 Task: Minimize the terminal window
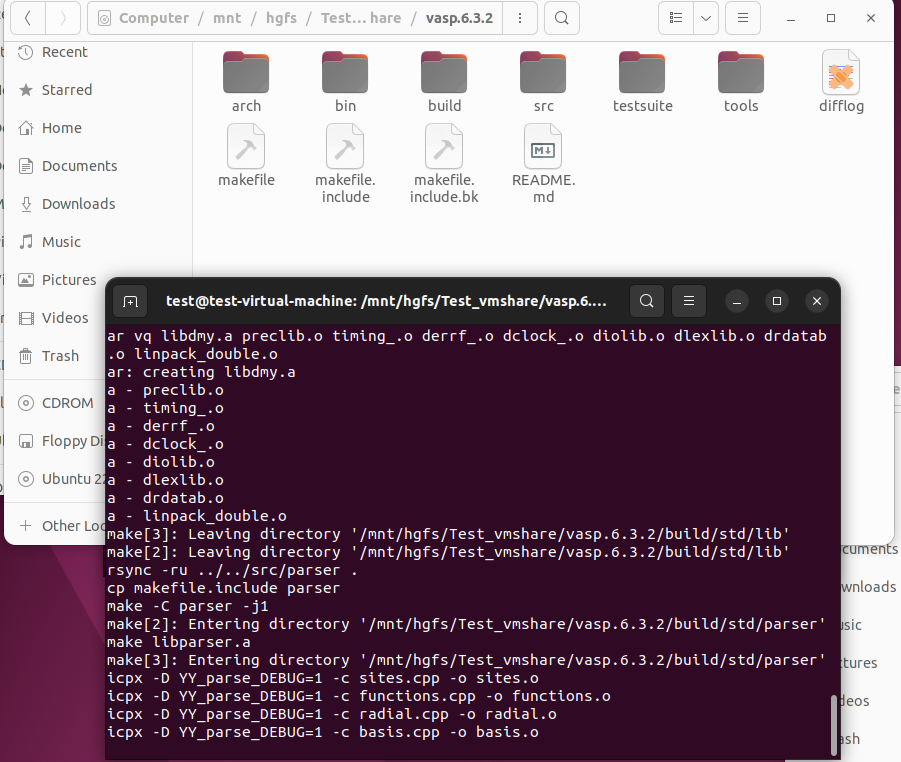[737, 301]
